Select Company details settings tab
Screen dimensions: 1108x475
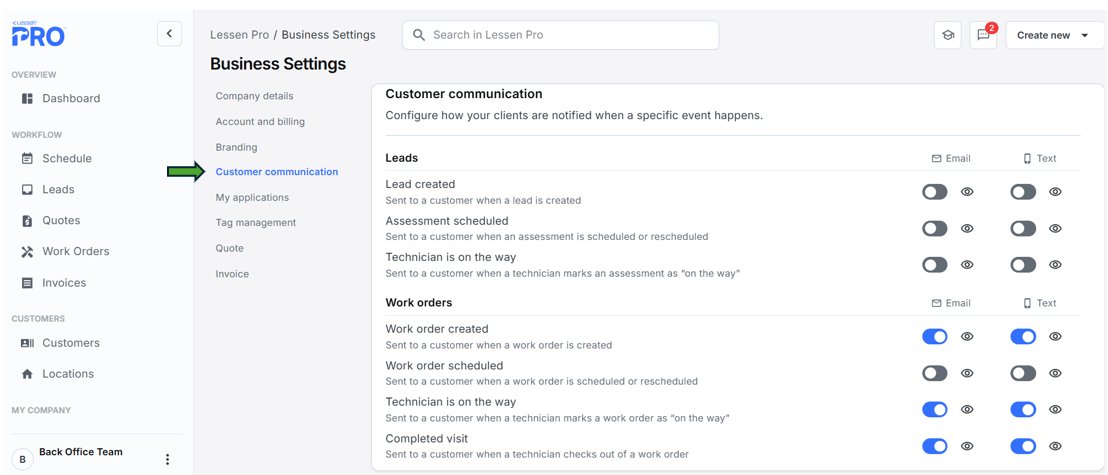254,96
